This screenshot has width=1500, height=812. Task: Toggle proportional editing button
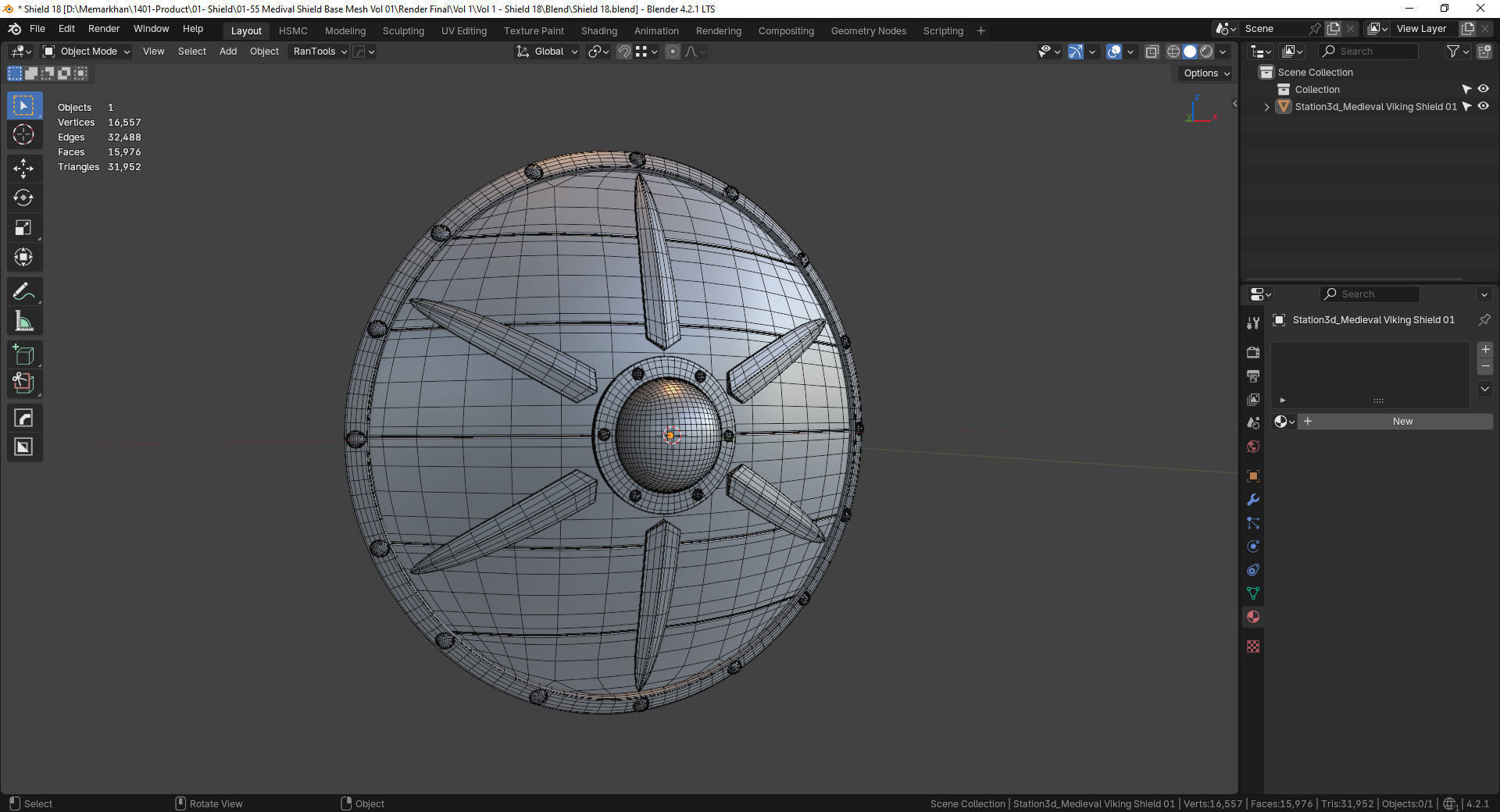coord(673,52)
